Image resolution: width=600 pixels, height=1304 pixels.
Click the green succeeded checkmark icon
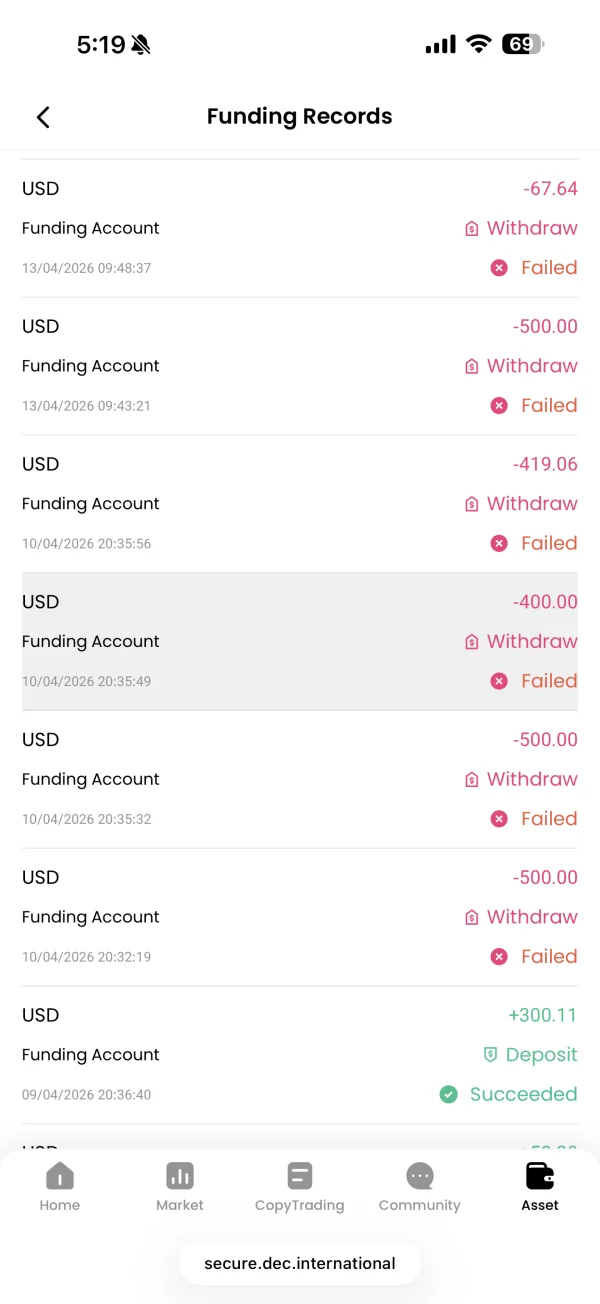449,1095
